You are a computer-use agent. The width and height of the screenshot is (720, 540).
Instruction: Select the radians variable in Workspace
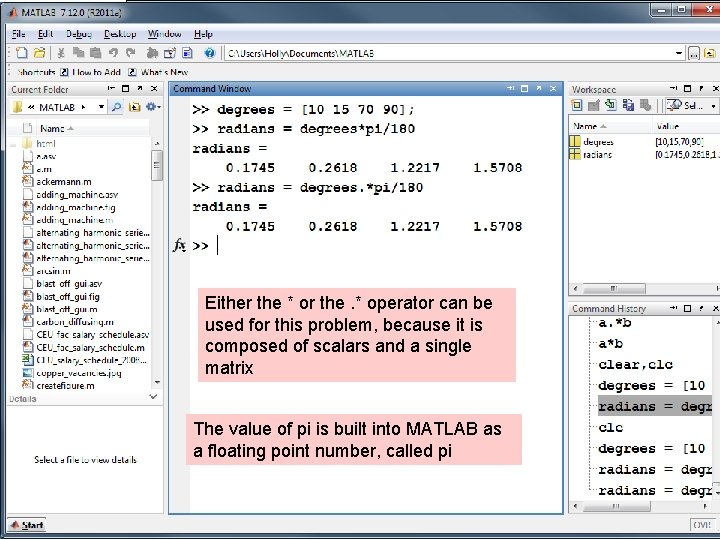tap(597, 155)
